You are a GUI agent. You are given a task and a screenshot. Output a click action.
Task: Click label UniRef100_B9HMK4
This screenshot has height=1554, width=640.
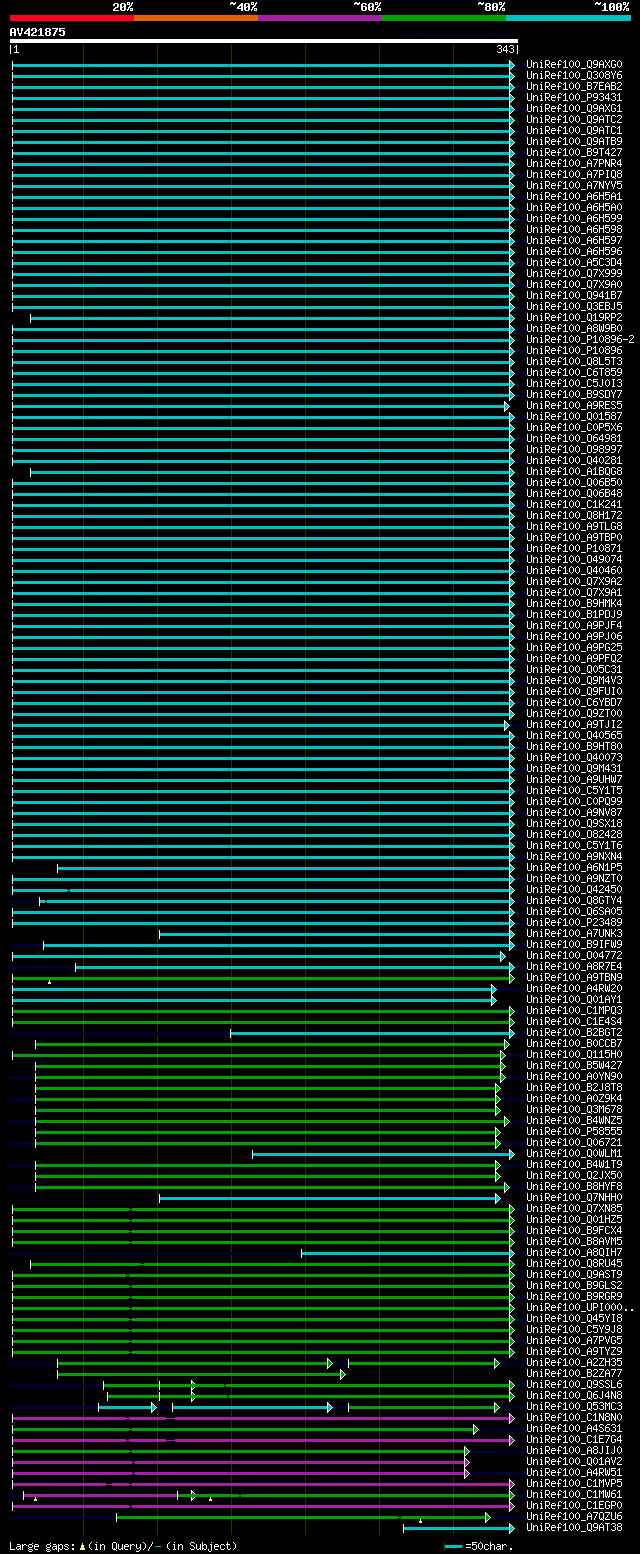tap(574, 604)
